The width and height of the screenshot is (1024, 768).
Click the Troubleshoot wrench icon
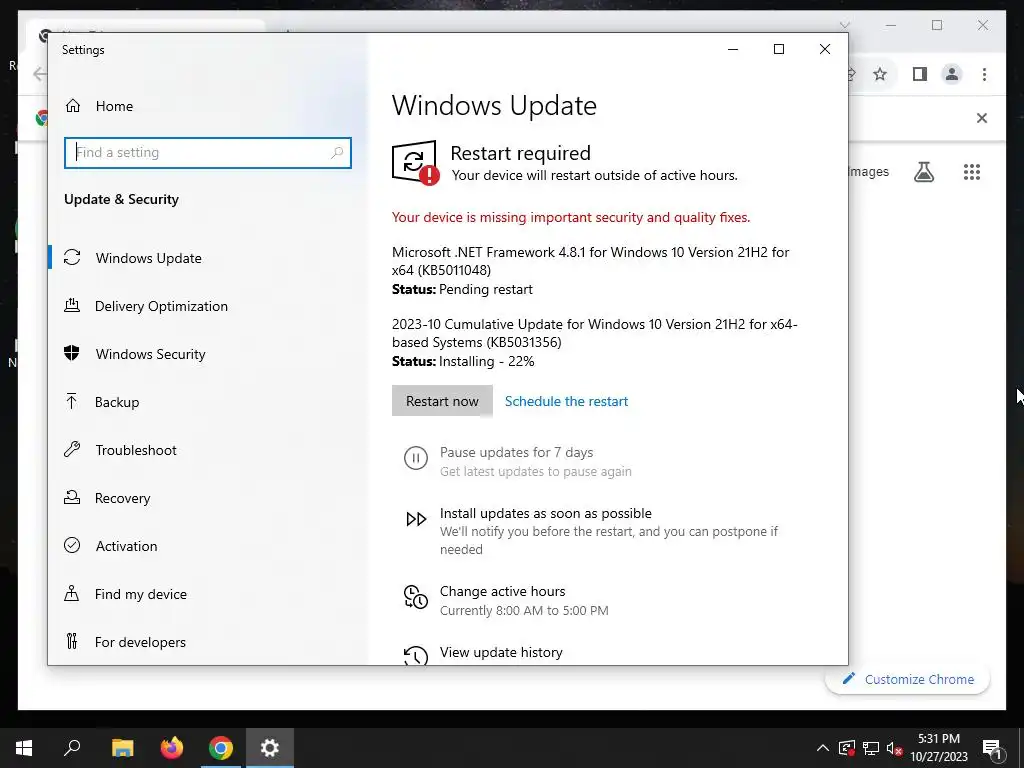72,449
